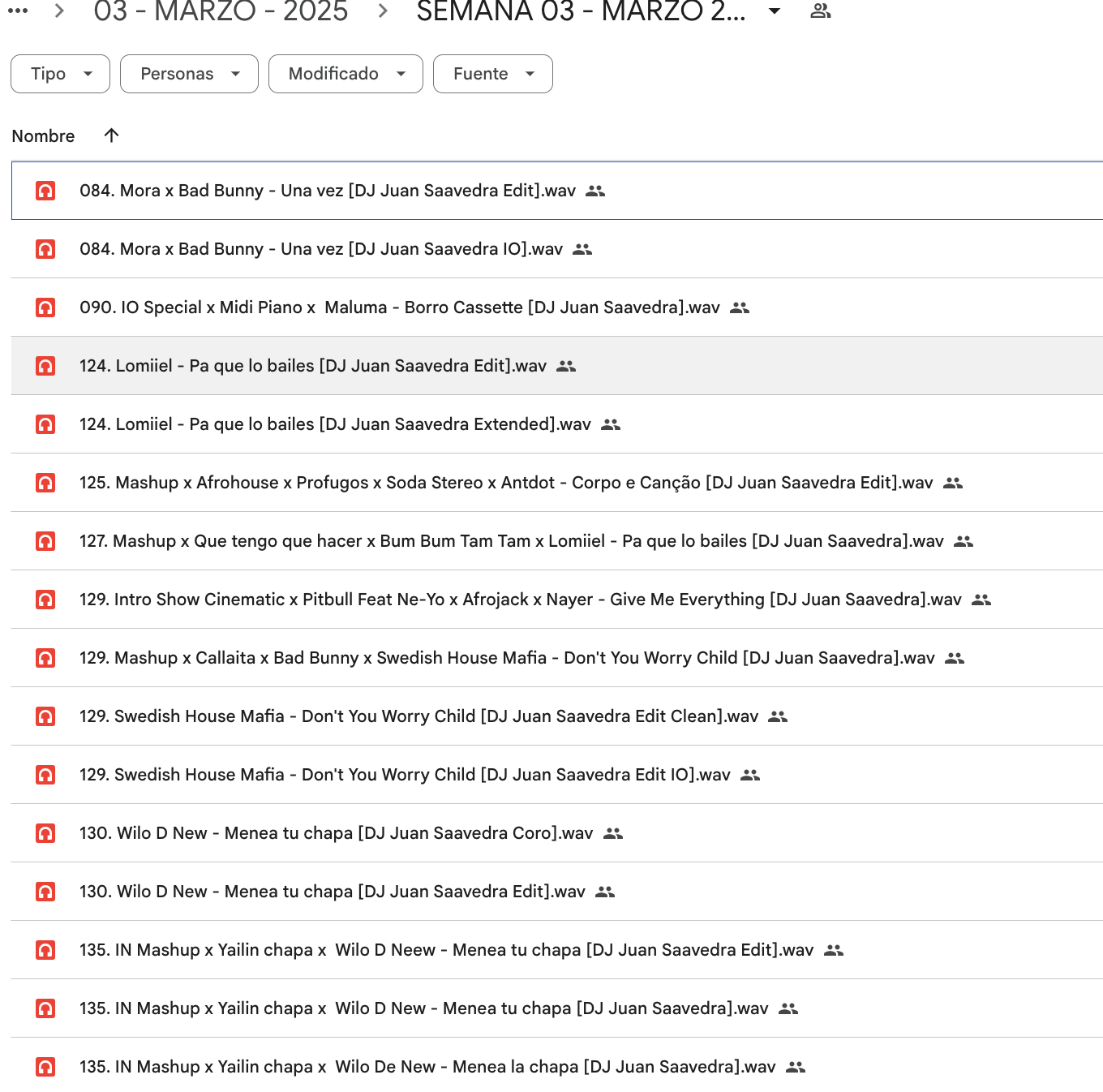Click audio icon for Menea tu chapa Coro
1103x1092 pixels.
(45, 833)
